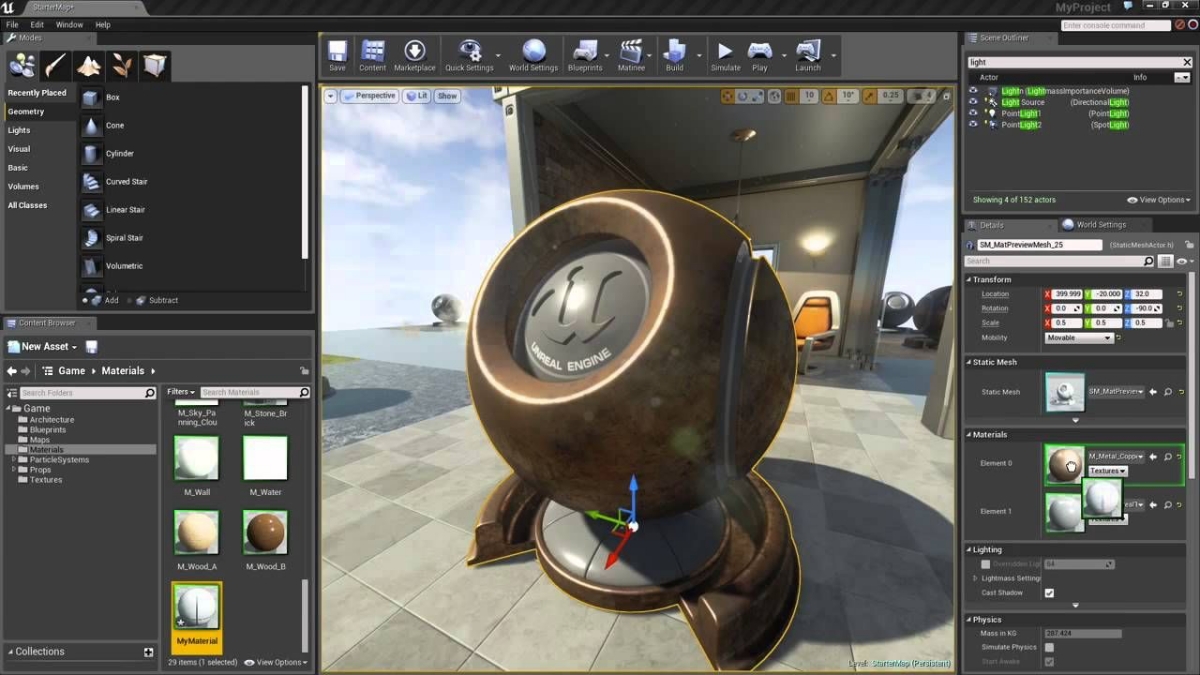
Task: Start Simulate mode icon
Action: pos(725,51)
